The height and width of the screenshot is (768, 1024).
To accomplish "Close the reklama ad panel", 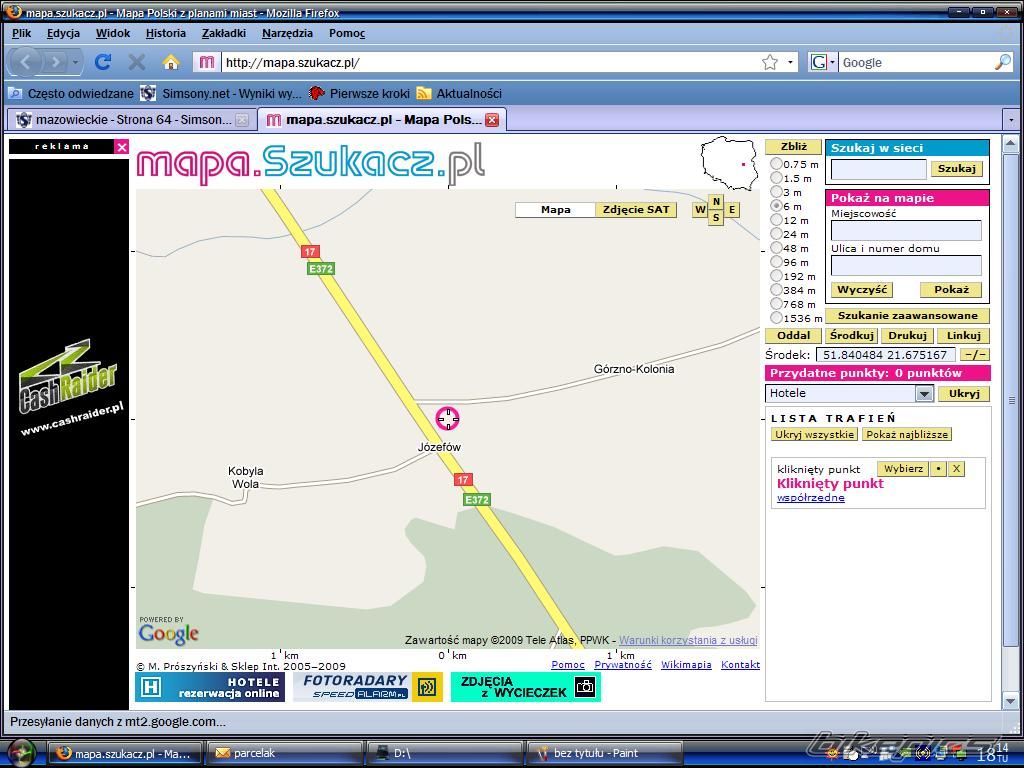I will [122, 147].
